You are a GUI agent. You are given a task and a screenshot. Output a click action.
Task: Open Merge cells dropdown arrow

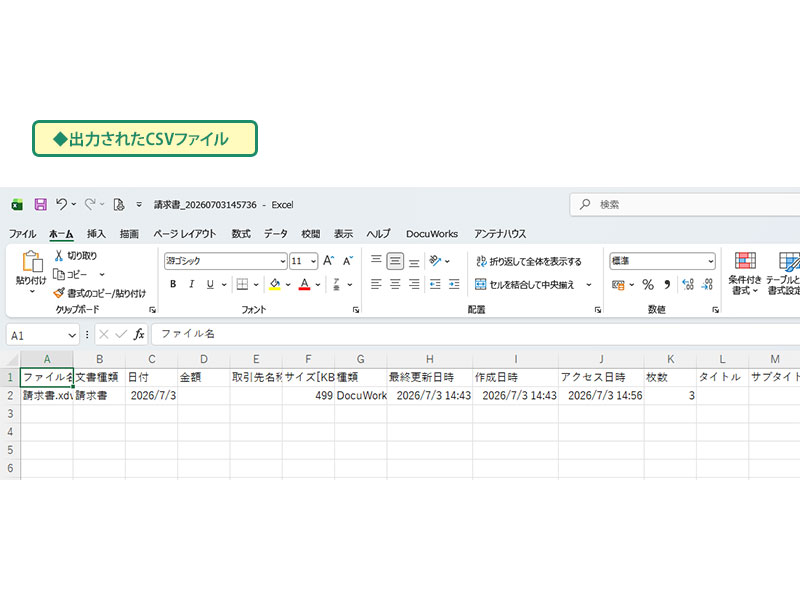[x=588, y=284]
